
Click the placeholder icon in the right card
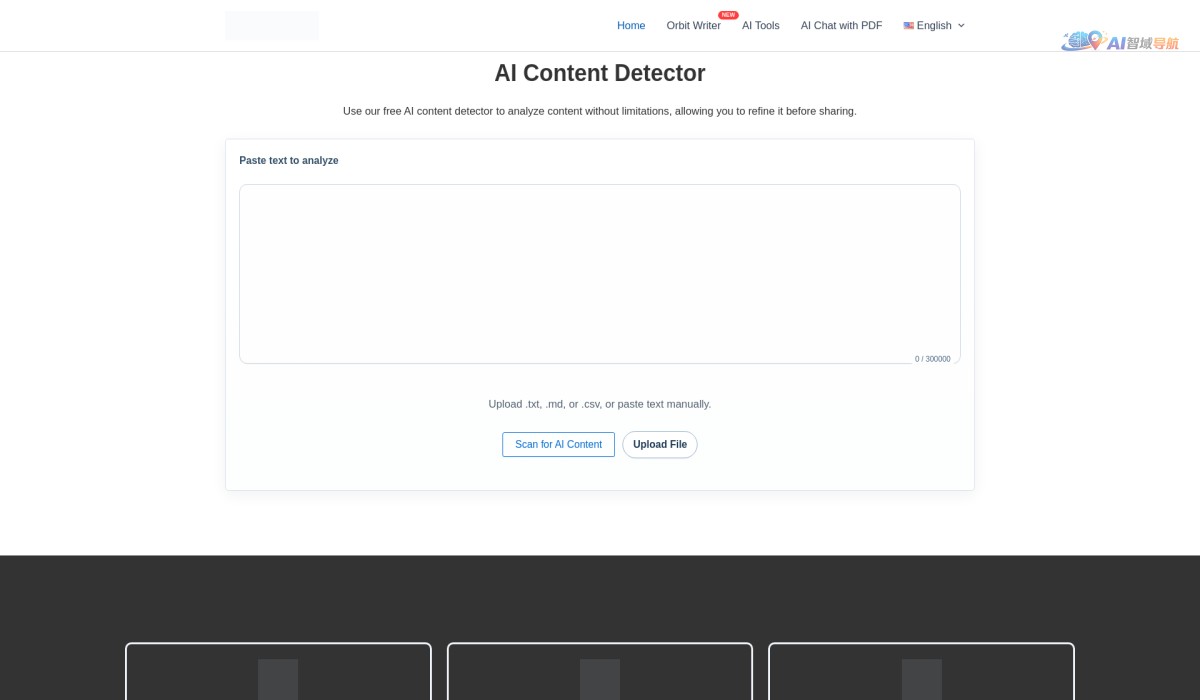[x=921, y=679]
